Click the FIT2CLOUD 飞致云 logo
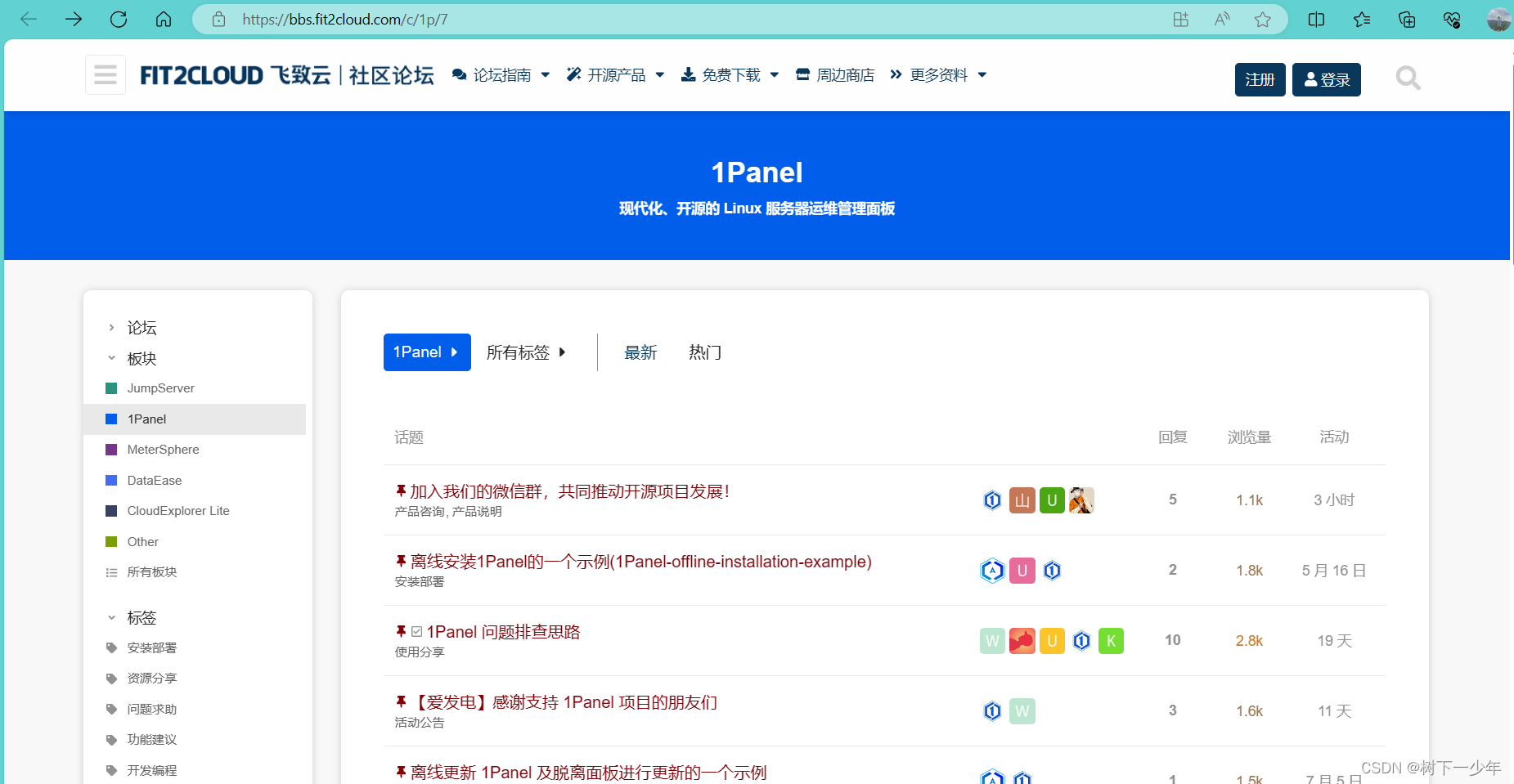Viewport: 1514px width, 784px height. 286,75
